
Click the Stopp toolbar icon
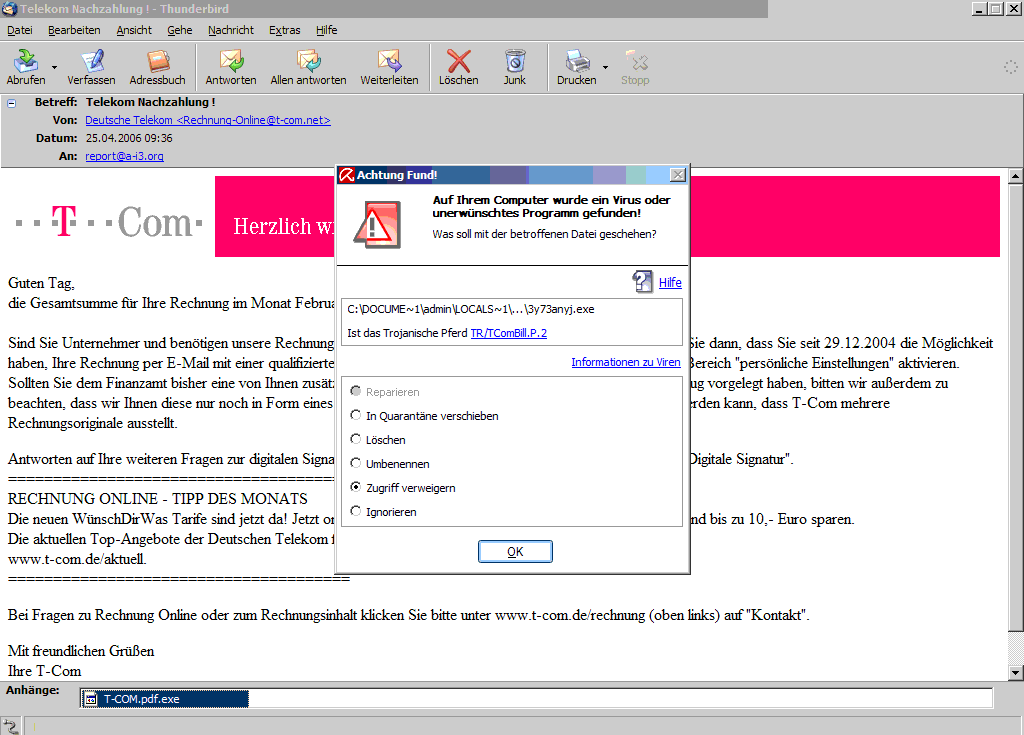pyautogui.click(x=635, y=61)
